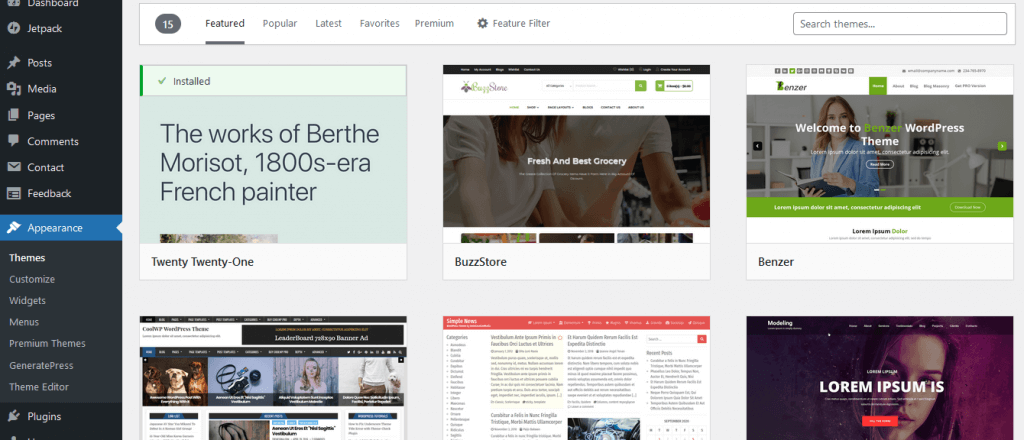
Task: Open Plugins in the admin sidebar
Action: [x=44, y=416]
